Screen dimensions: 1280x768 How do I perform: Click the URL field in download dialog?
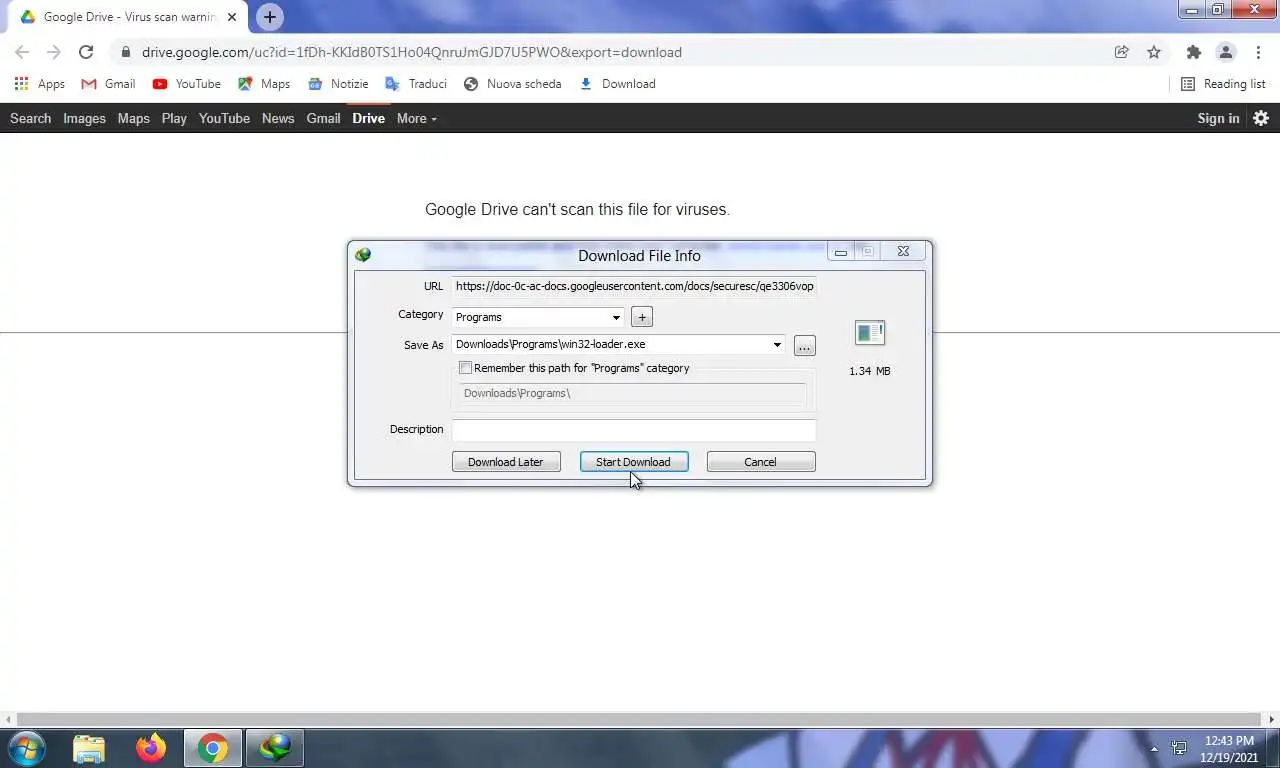pyautogui.click(x=634, y=286)
